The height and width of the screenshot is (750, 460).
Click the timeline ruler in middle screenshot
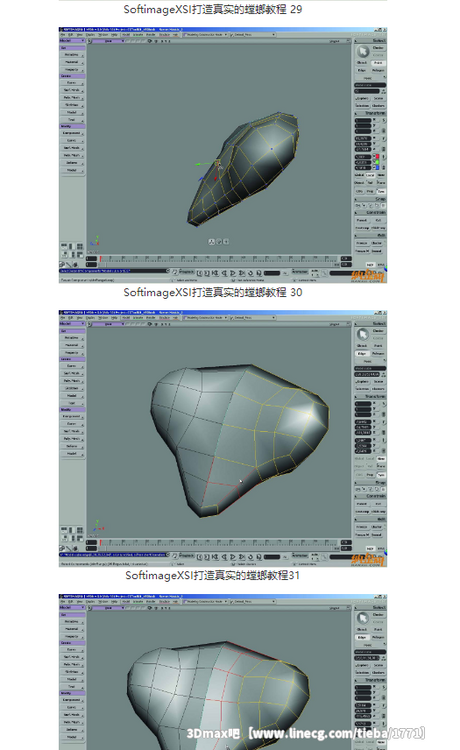(219, 542)
